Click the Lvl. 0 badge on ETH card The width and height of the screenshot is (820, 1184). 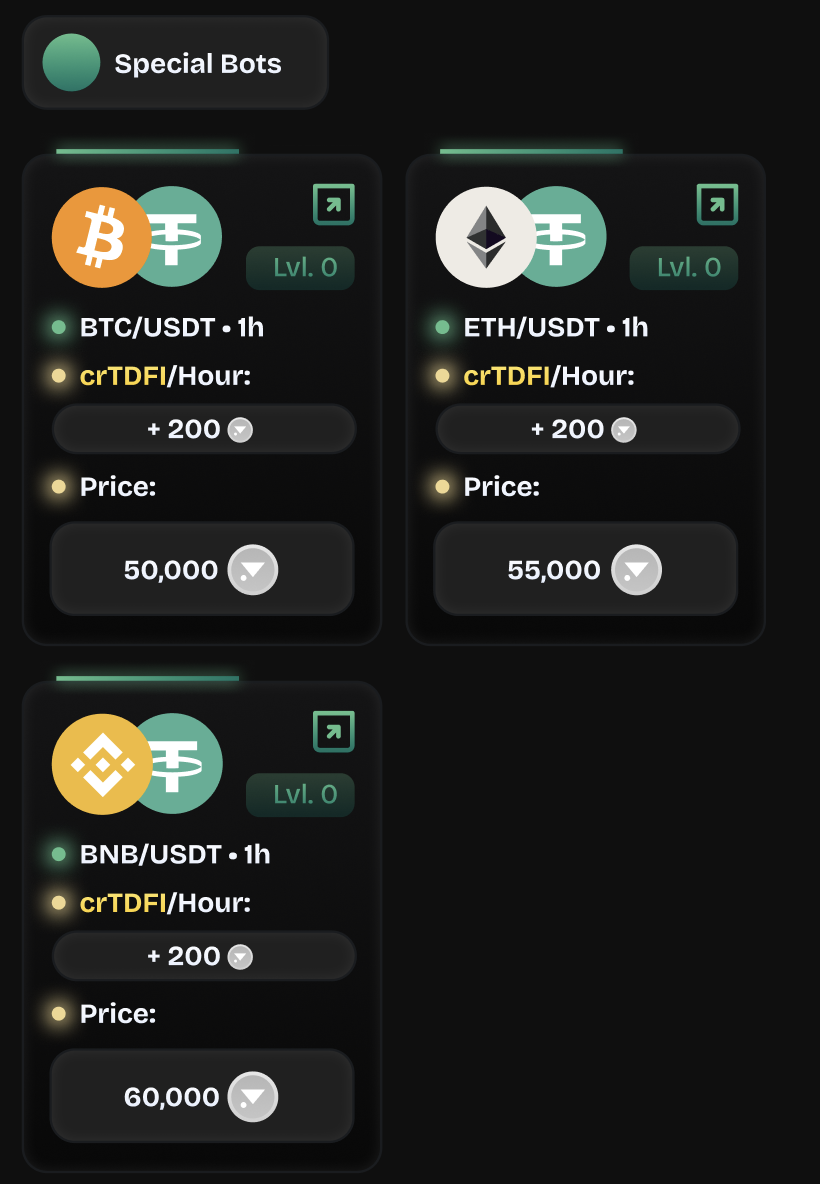pos(684,268)
